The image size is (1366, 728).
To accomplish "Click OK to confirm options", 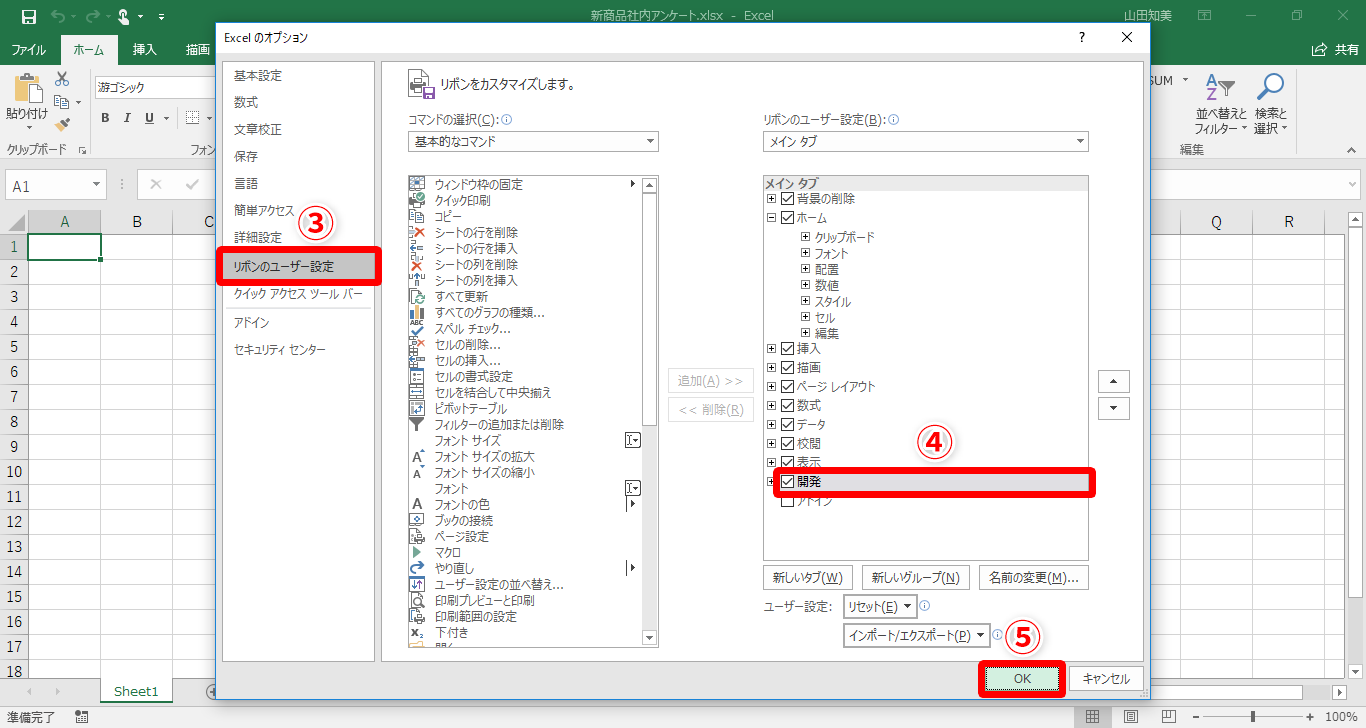I will point(1022,678).
